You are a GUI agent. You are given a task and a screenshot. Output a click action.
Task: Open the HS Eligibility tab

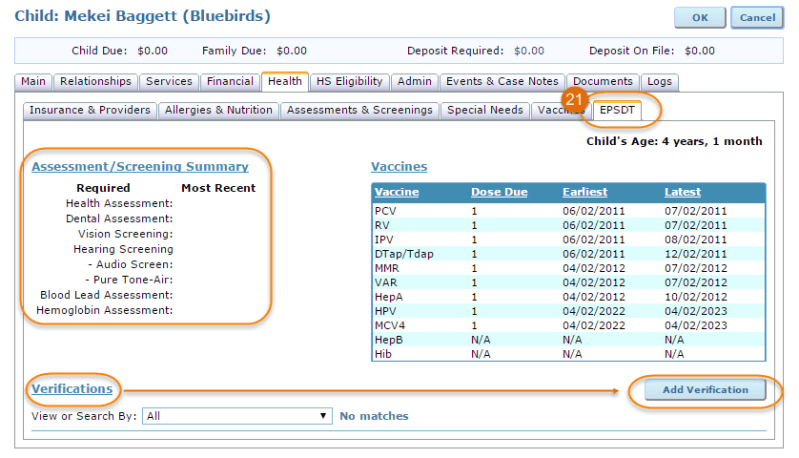coord(349,82)
